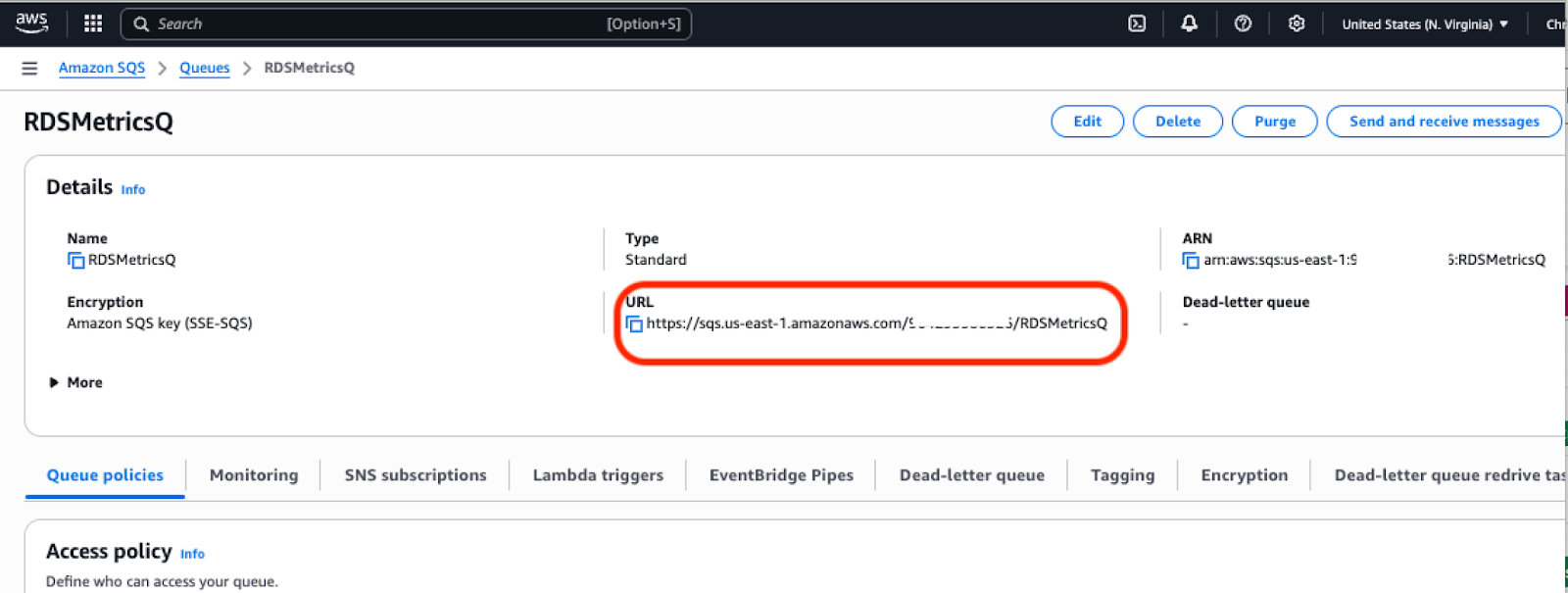Go to Queues breadcrumb link
The height and width of the screenshot is (593, 1568).
coord(204,68)
